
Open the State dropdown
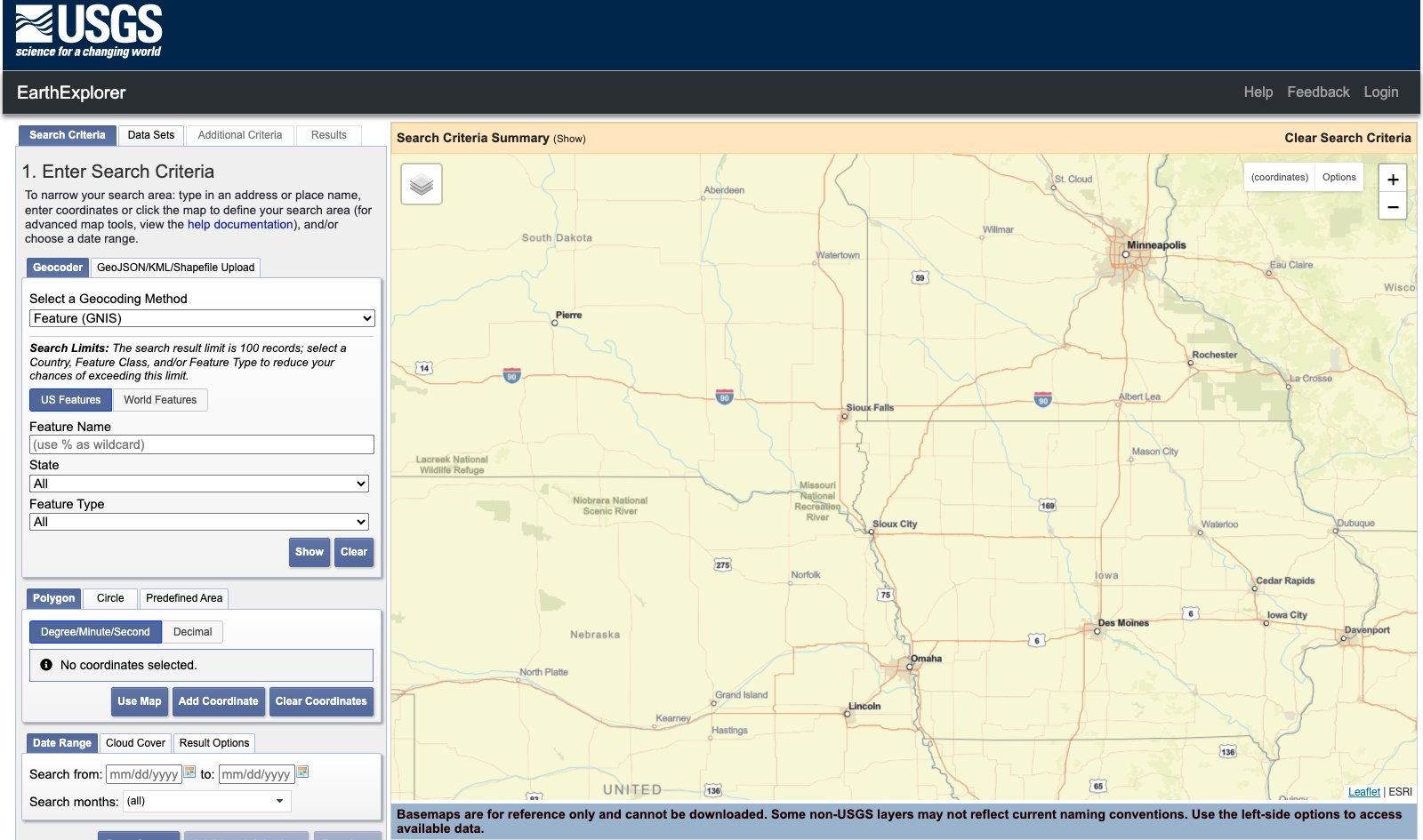click(199, 484)
